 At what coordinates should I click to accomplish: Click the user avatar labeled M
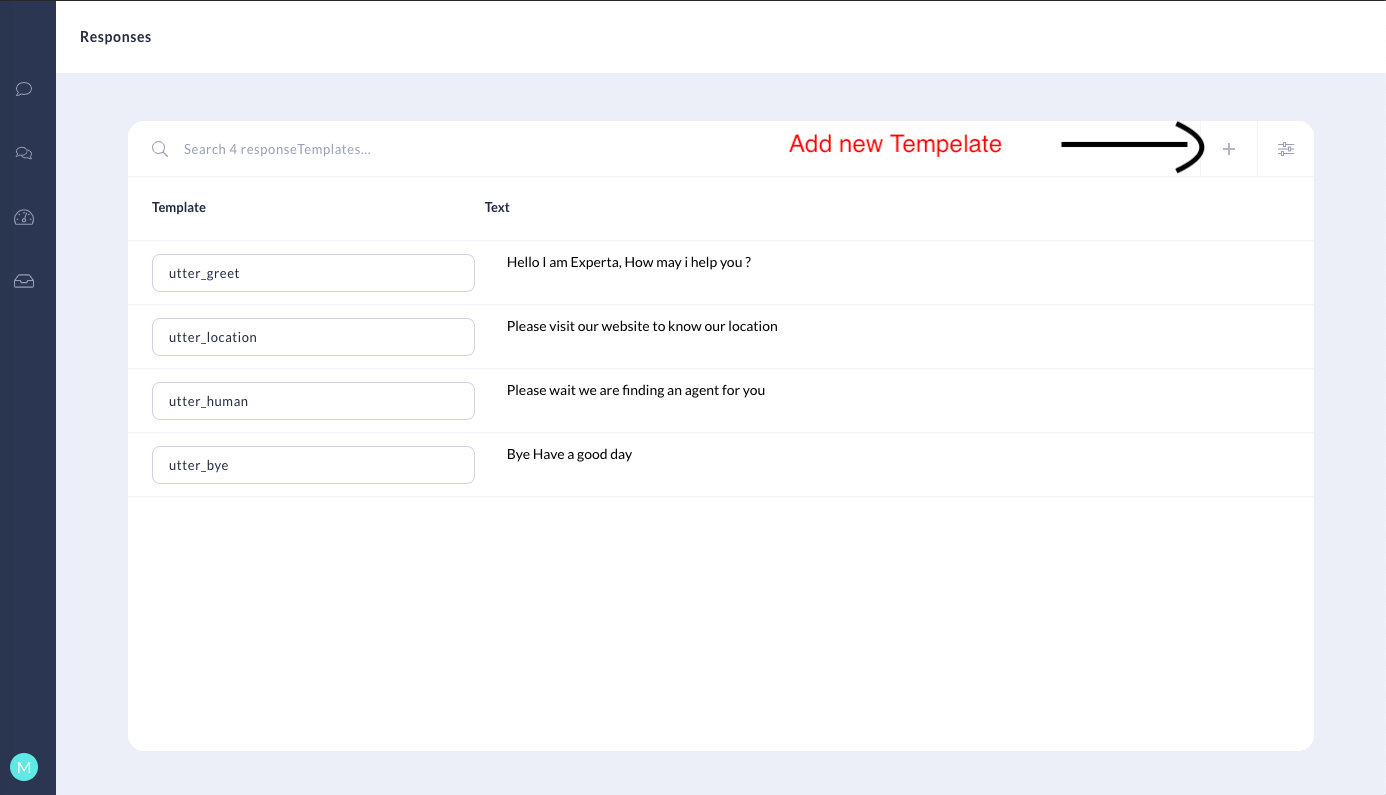[x=24, y=767]
